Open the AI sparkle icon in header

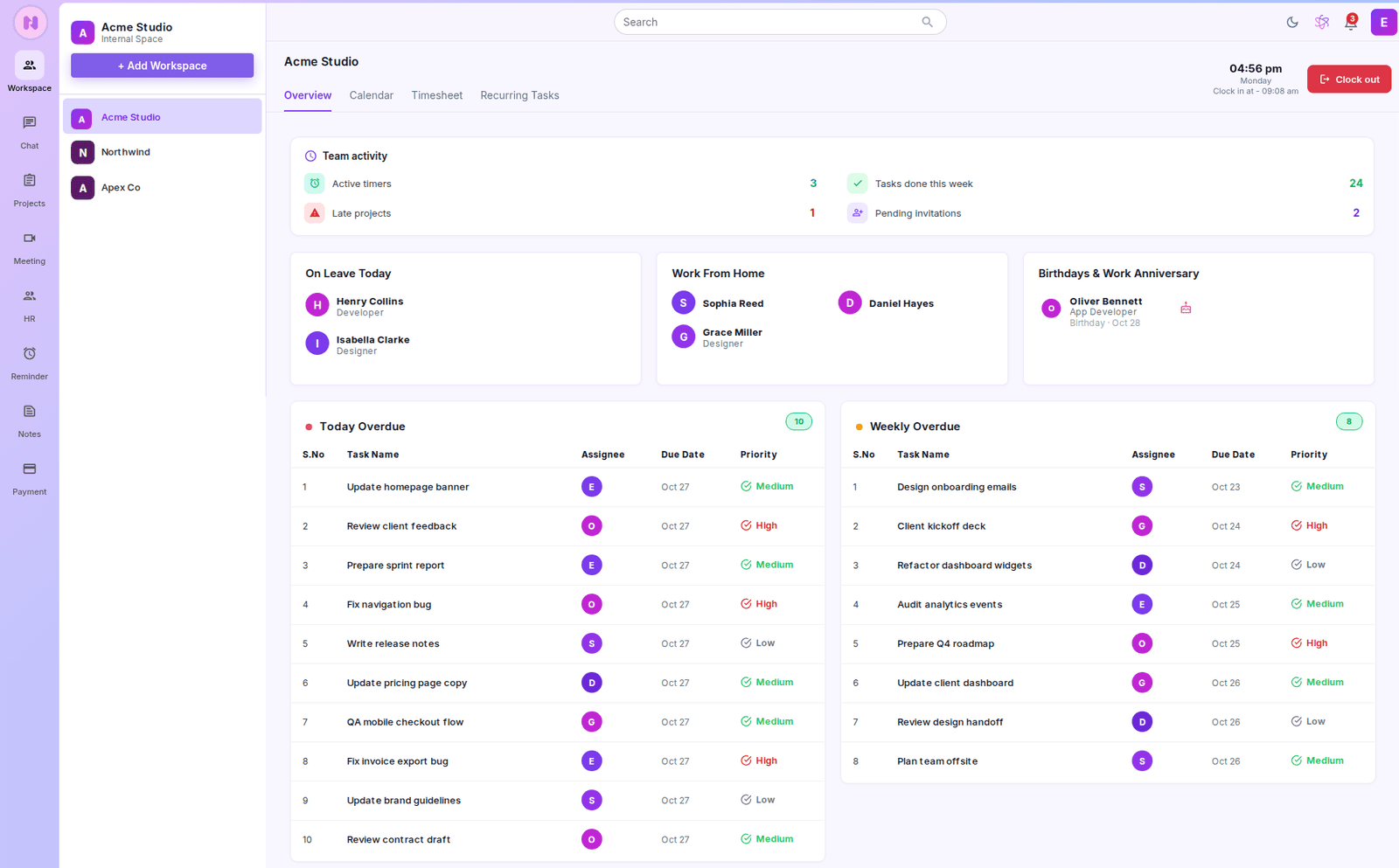(1322, 23)
